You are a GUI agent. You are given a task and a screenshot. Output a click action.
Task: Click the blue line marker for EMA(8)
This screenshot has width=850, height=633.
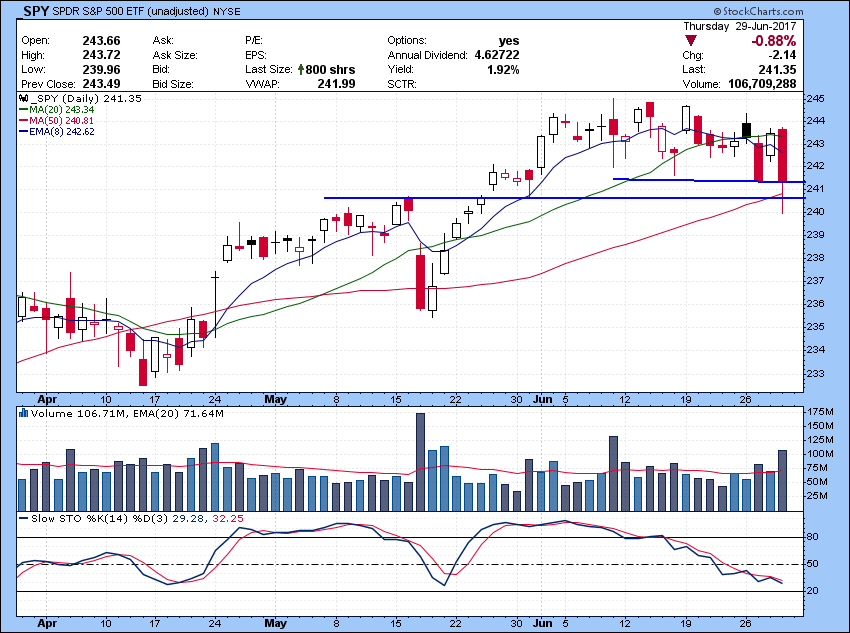(23, 132)
